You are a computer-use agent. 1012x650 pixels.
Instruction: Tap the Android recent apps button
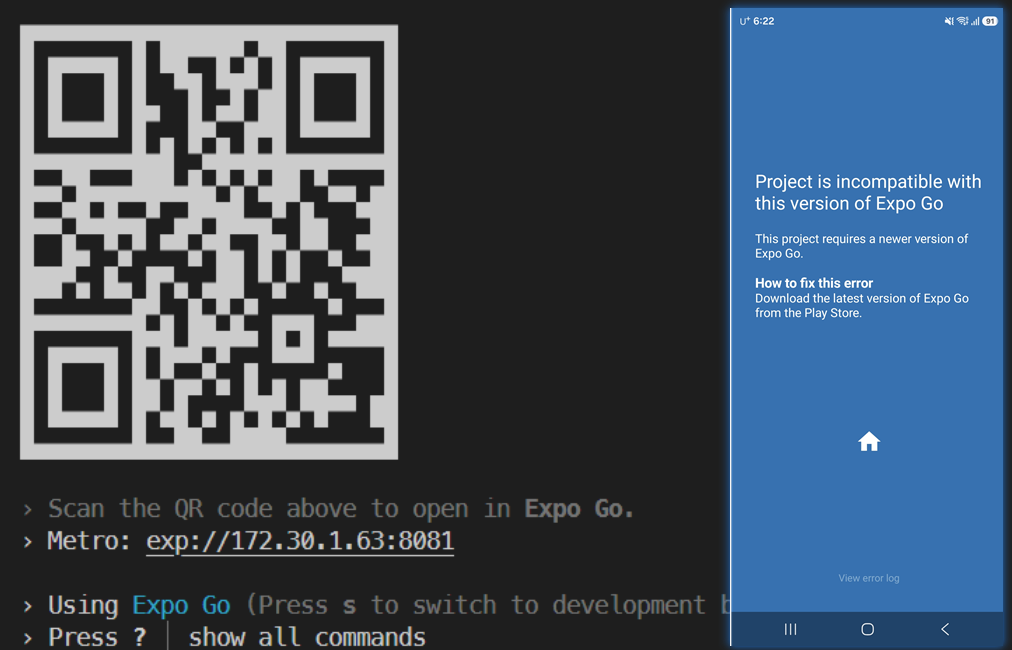point(790,629)
